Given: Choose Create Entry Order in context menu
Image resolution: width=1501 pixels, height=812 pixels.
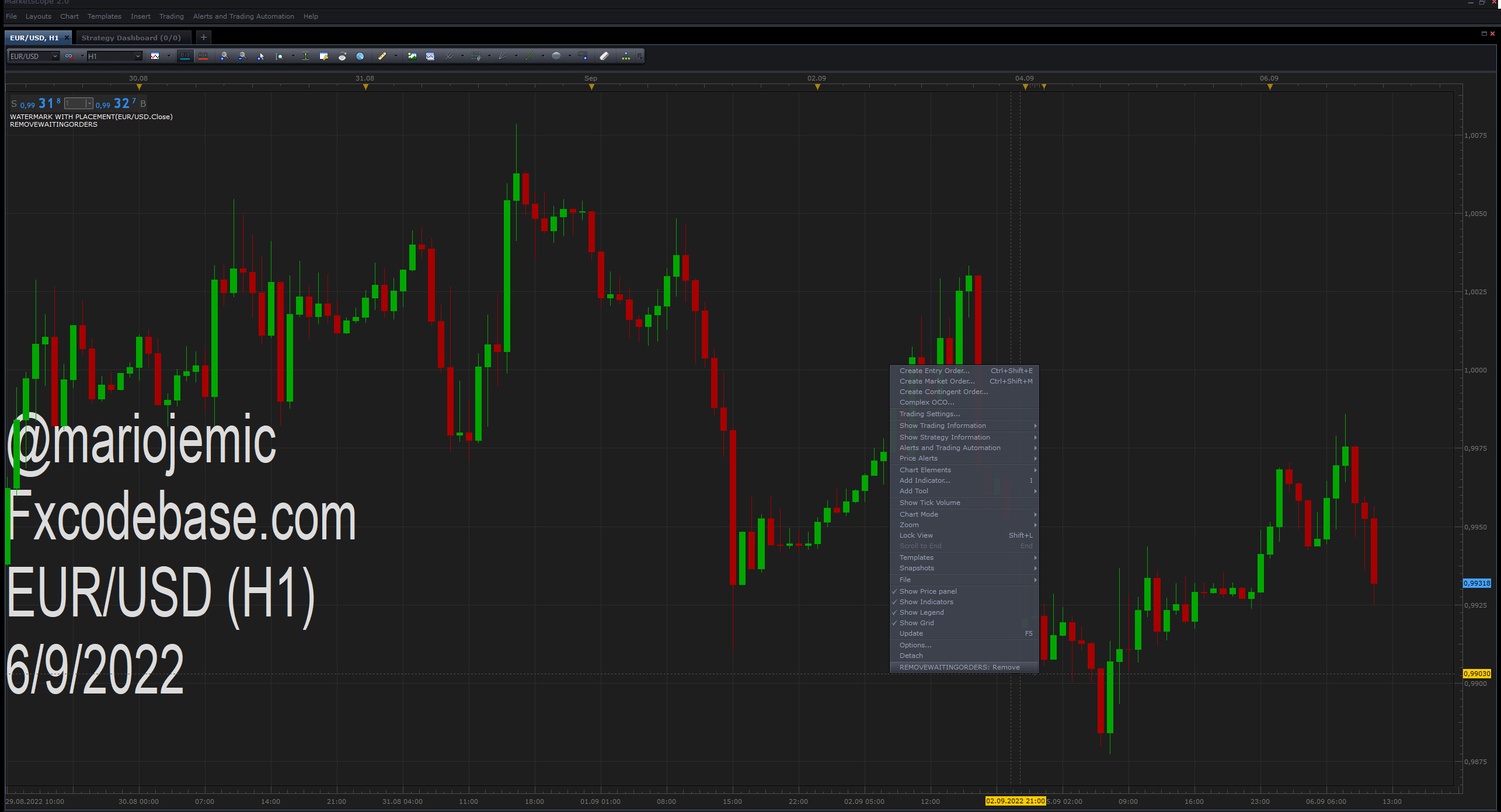Looking at the screenshot, I should coord(964,371).
